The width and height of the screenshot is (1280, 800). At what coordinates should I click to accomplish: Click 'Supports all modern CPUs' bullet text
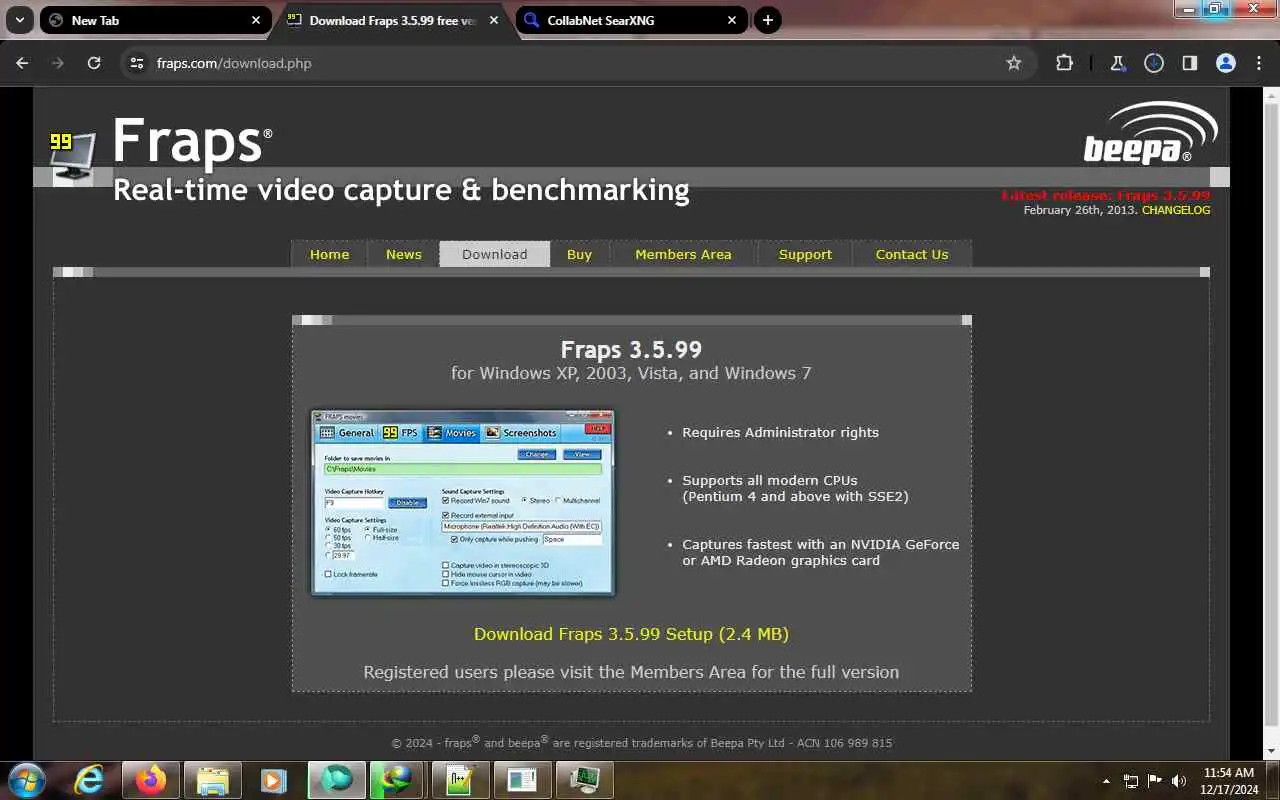[x=770, y=480]
